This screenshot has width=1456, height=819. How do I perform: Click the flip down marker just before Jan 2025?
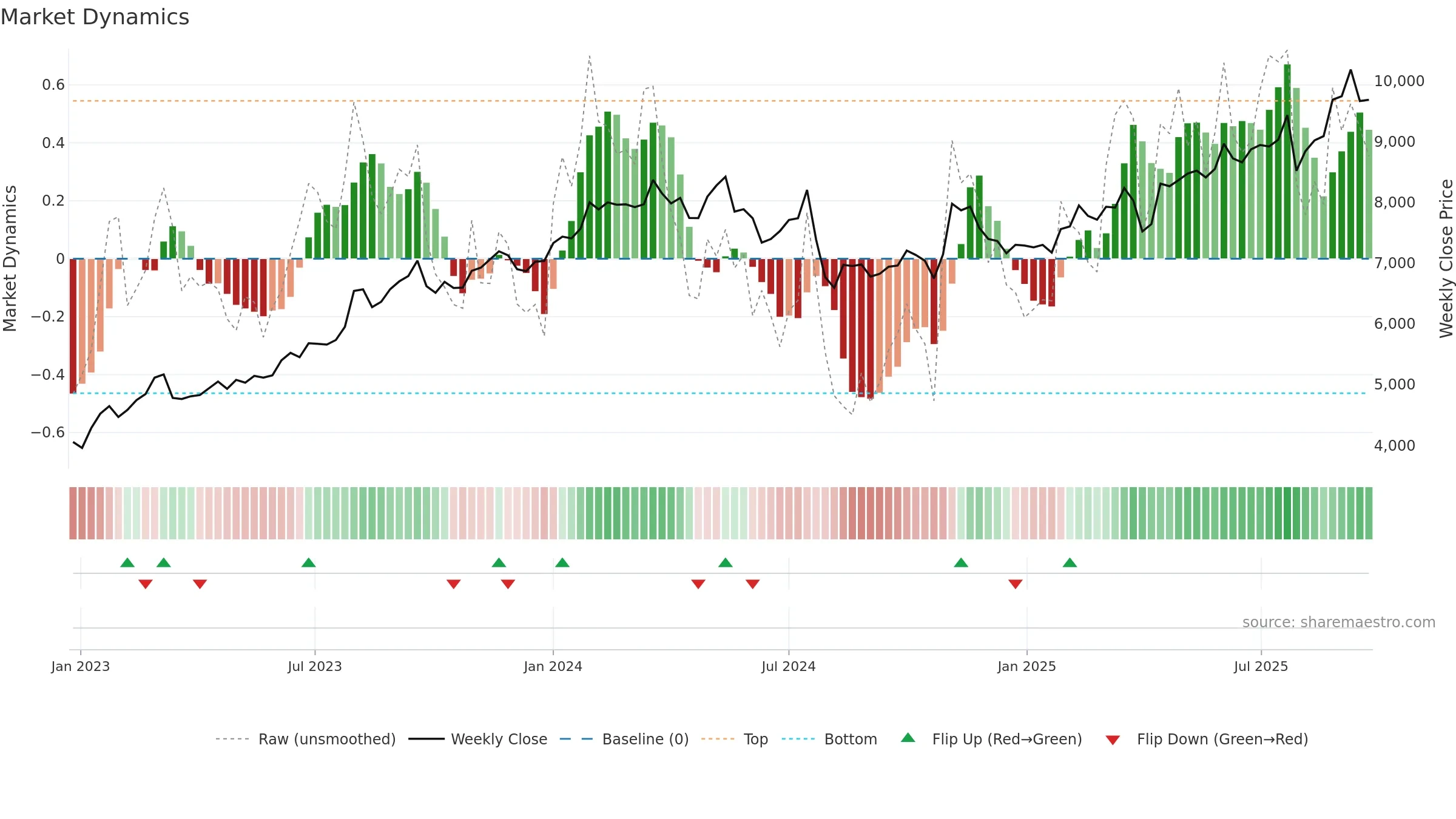(1016, 584)
